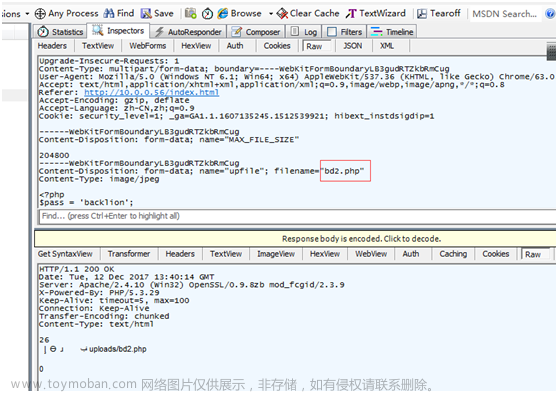Open the TextWizard tool
The width and height of the screenshot is (558, 393).
[375, 14]
